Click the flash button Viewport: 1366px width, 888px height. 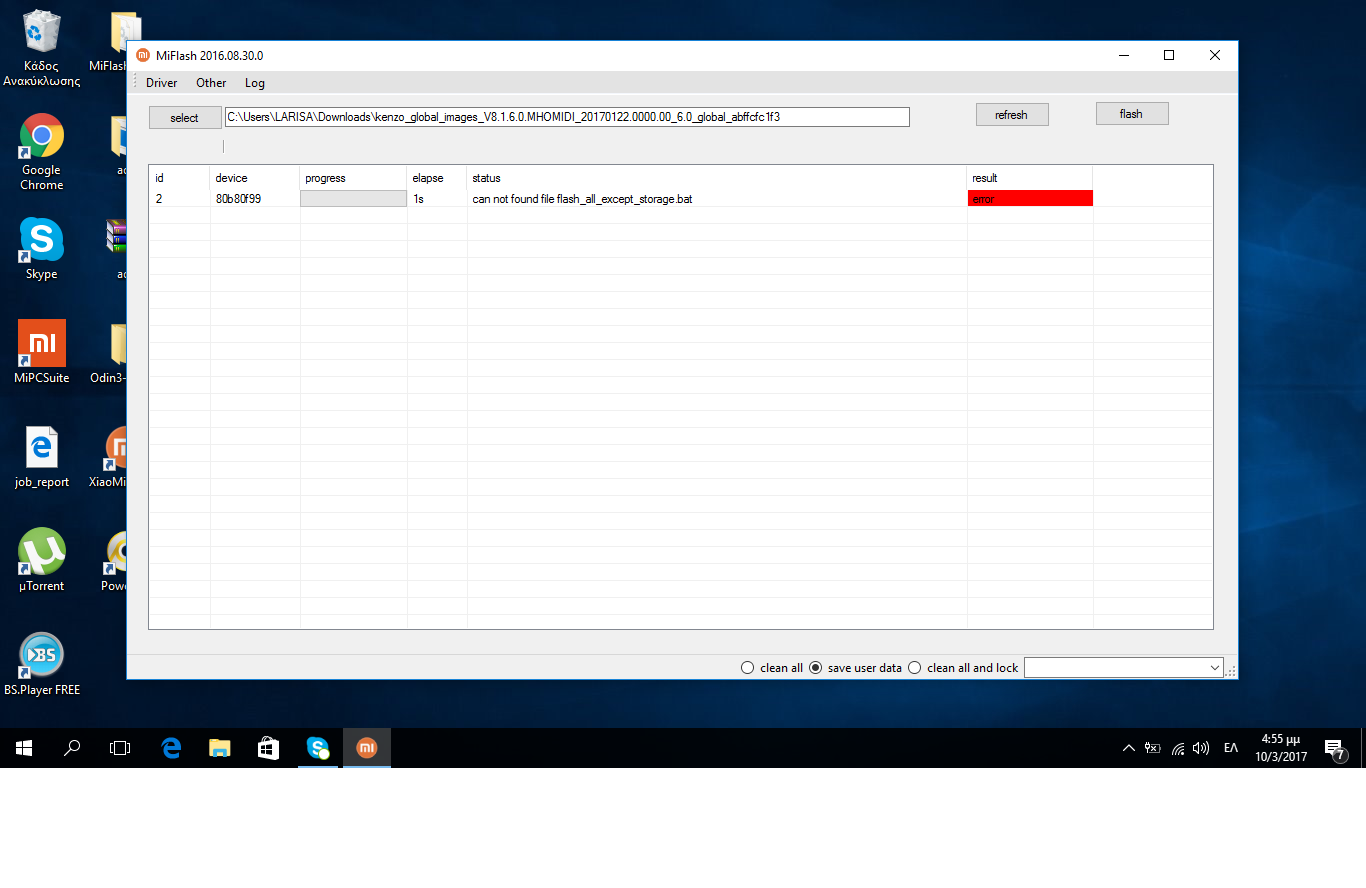(1131, 114)
